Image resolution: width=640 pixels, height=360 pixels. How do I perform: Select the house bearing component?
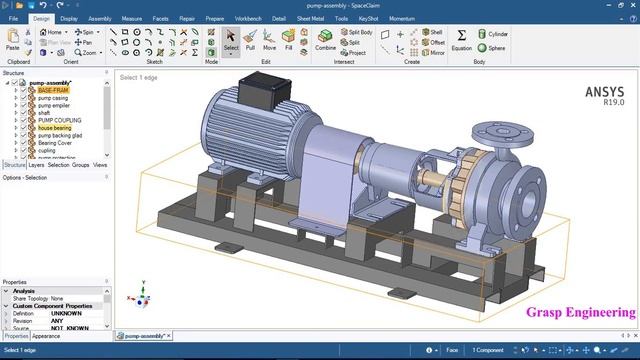(x=54, y=128)
